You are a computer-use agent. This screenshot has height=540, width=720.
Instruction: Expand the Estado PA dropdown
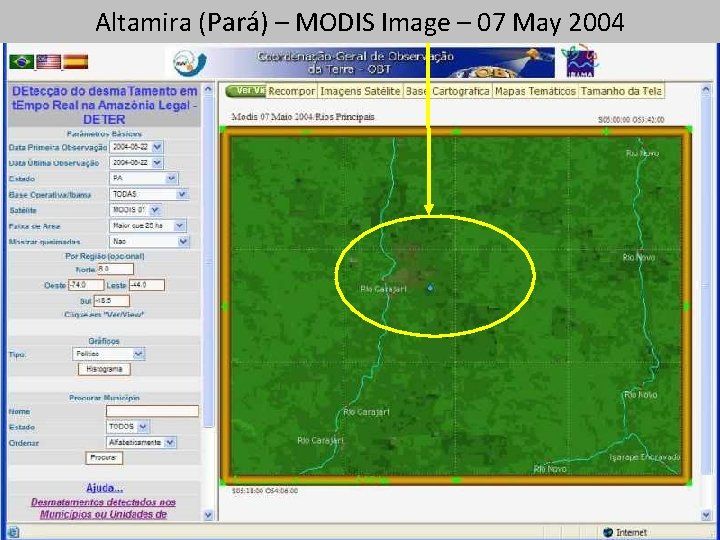click(171, 178)
